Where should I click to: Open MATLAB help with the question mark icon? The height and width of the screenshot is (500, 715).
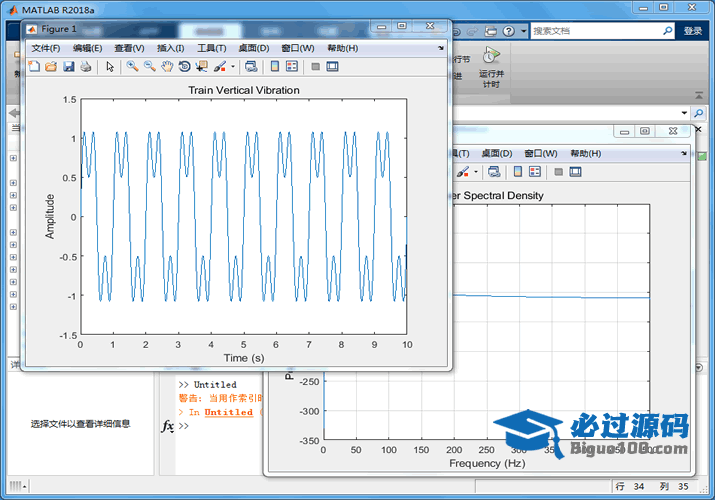(509, 31)
